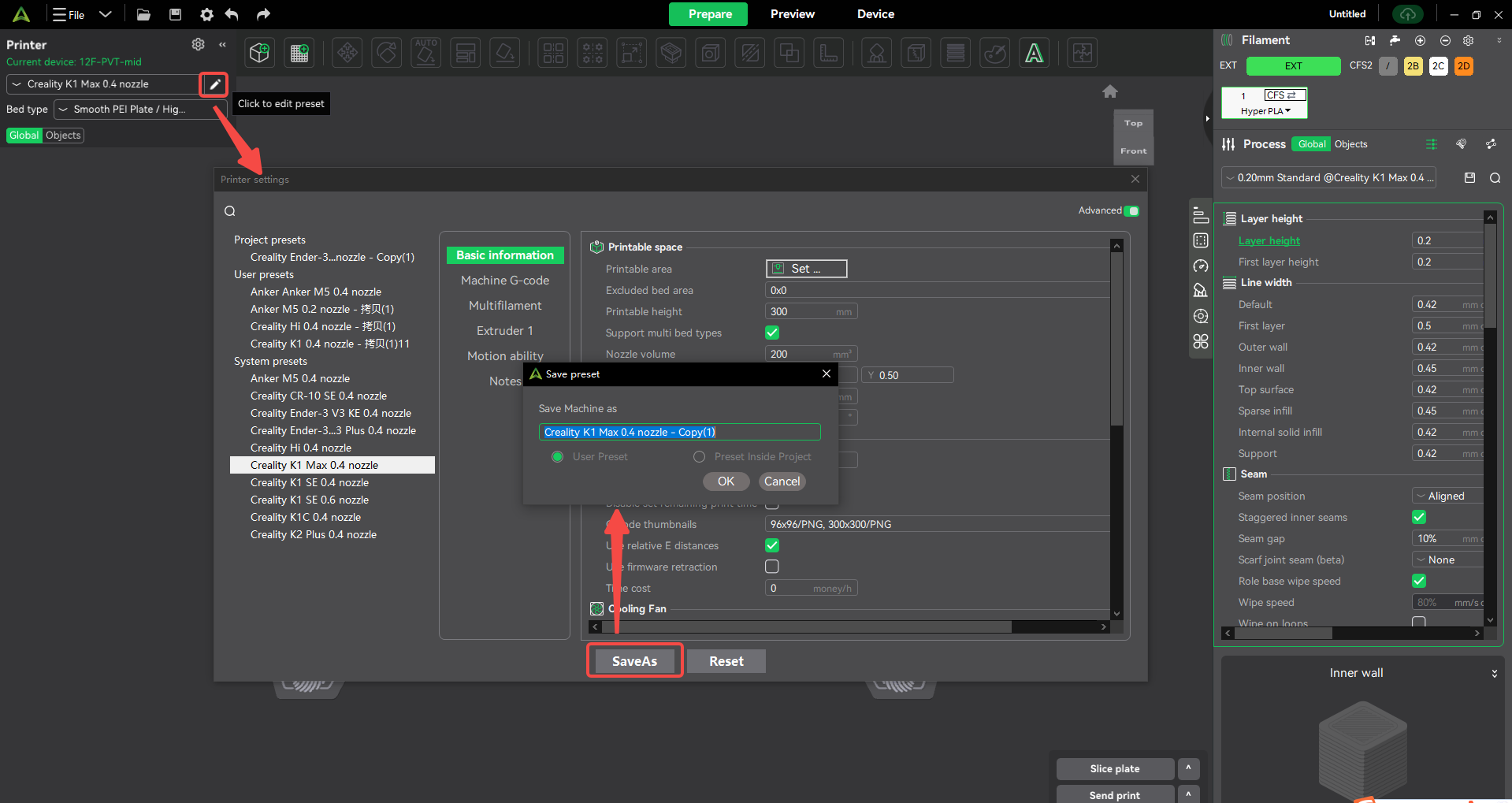The height and width of the screenshot is (803, 1512).
Task: Click the Measure ruler tool icon
Action: (x=828, y=53)
